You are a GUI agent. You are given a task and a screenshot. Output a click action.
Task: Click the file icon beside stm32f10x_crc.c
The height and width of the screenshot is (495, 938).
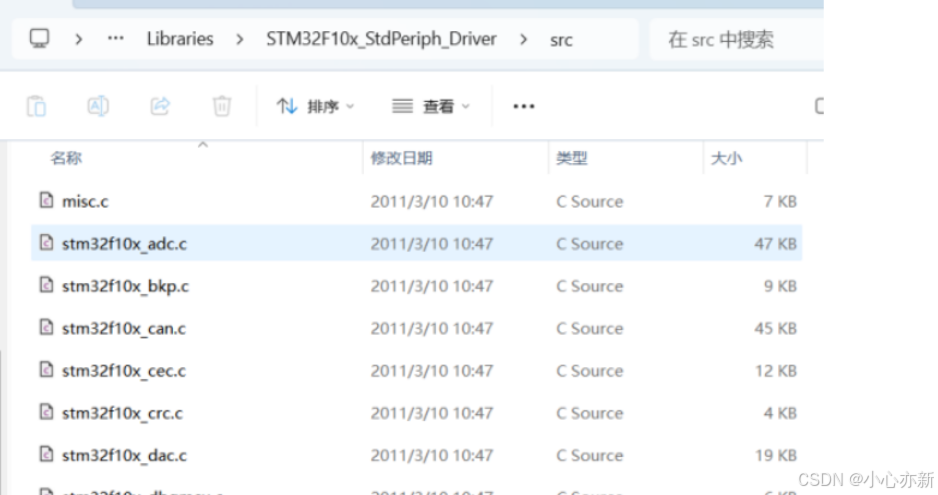point(46,412)
